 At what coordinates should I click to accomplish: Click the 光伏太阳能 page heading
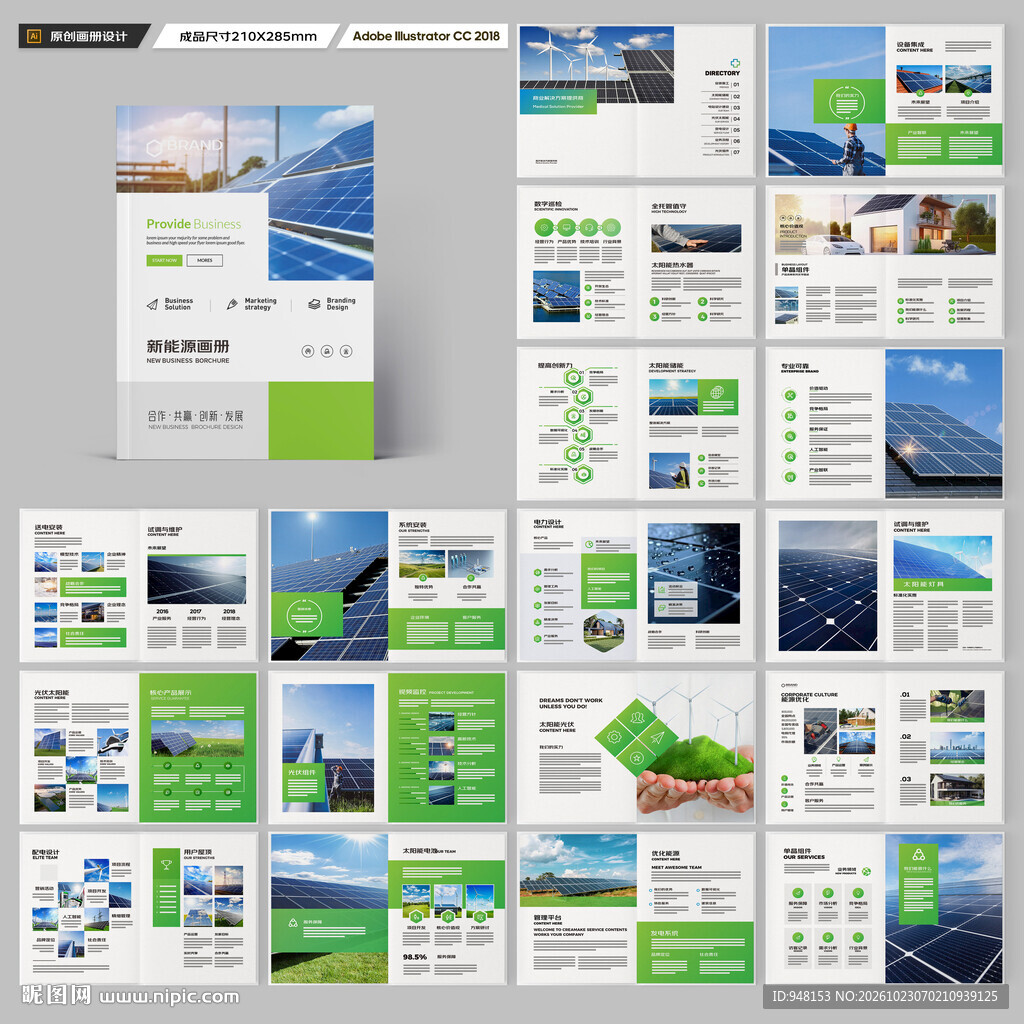pos(52,693)
